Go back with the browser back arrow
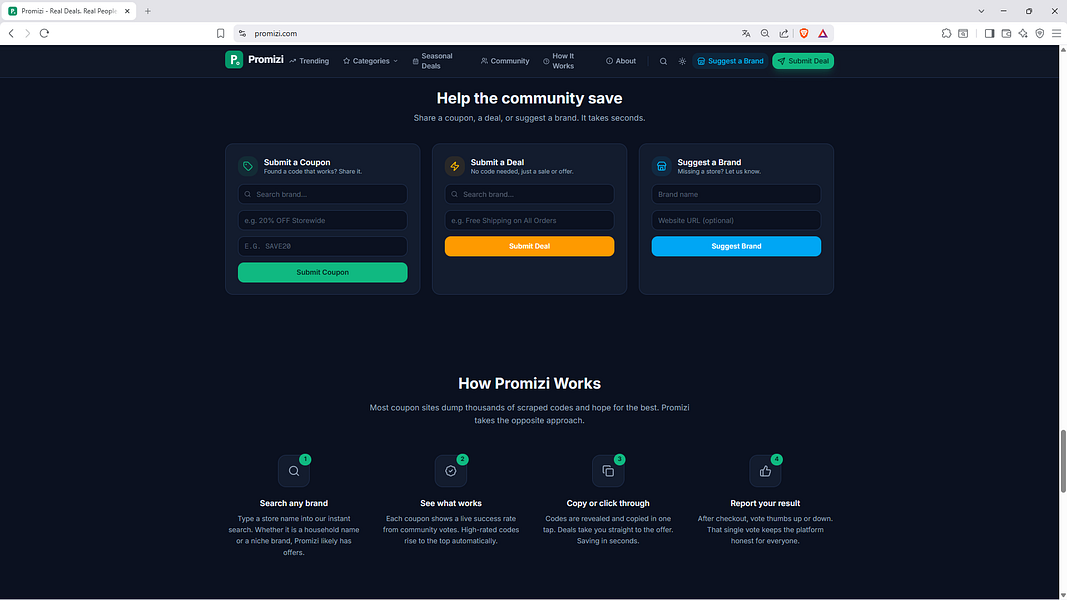This screenshot has height=600, width=1067. (11, 33)
